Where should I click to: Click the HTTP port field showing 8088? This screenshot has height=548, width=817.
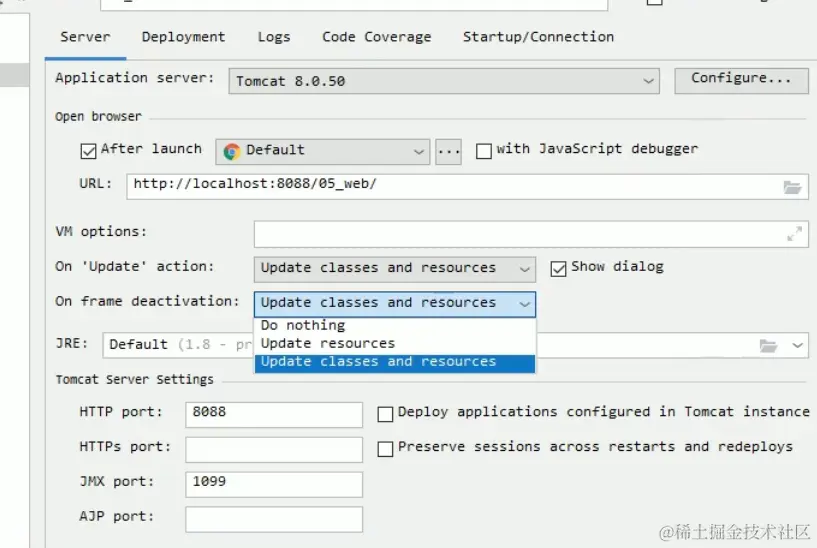pyautogui.click(x=274, y=415)
